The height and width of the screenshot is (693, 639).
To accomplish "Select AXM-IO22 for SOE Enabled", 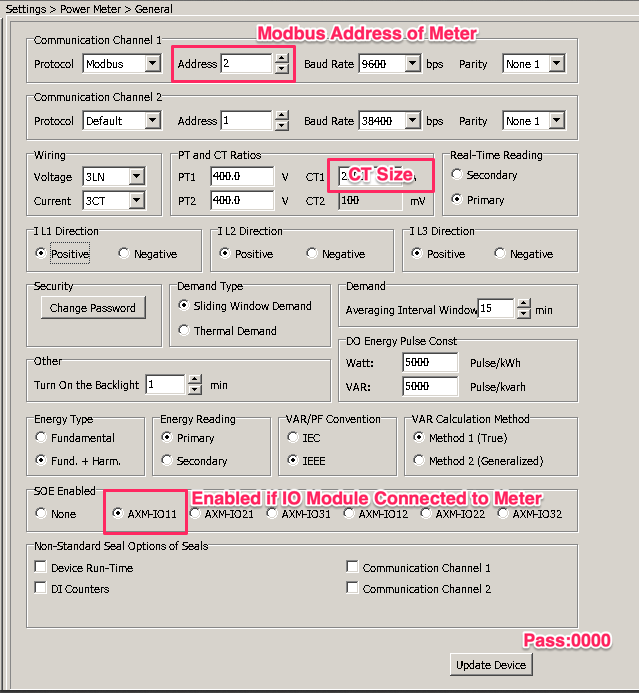I will pyautogui.click(x=453, y=514).
